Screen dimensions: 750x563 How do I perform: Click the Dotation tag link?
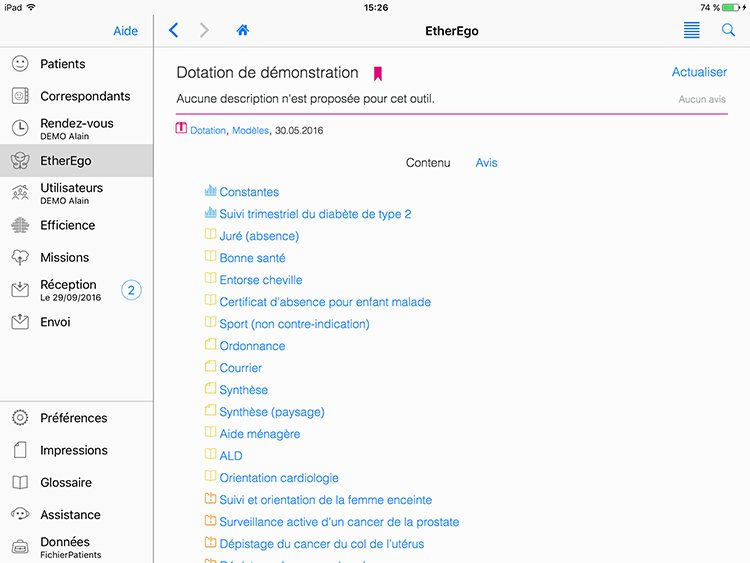(208, 130)
